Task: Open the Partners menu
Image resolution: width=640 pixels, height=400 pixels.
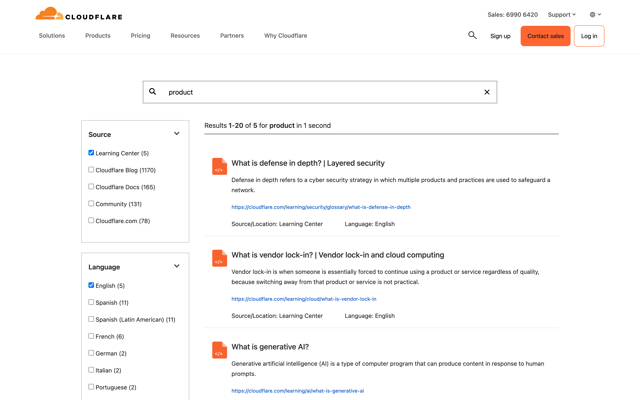Action: [232, 36]
